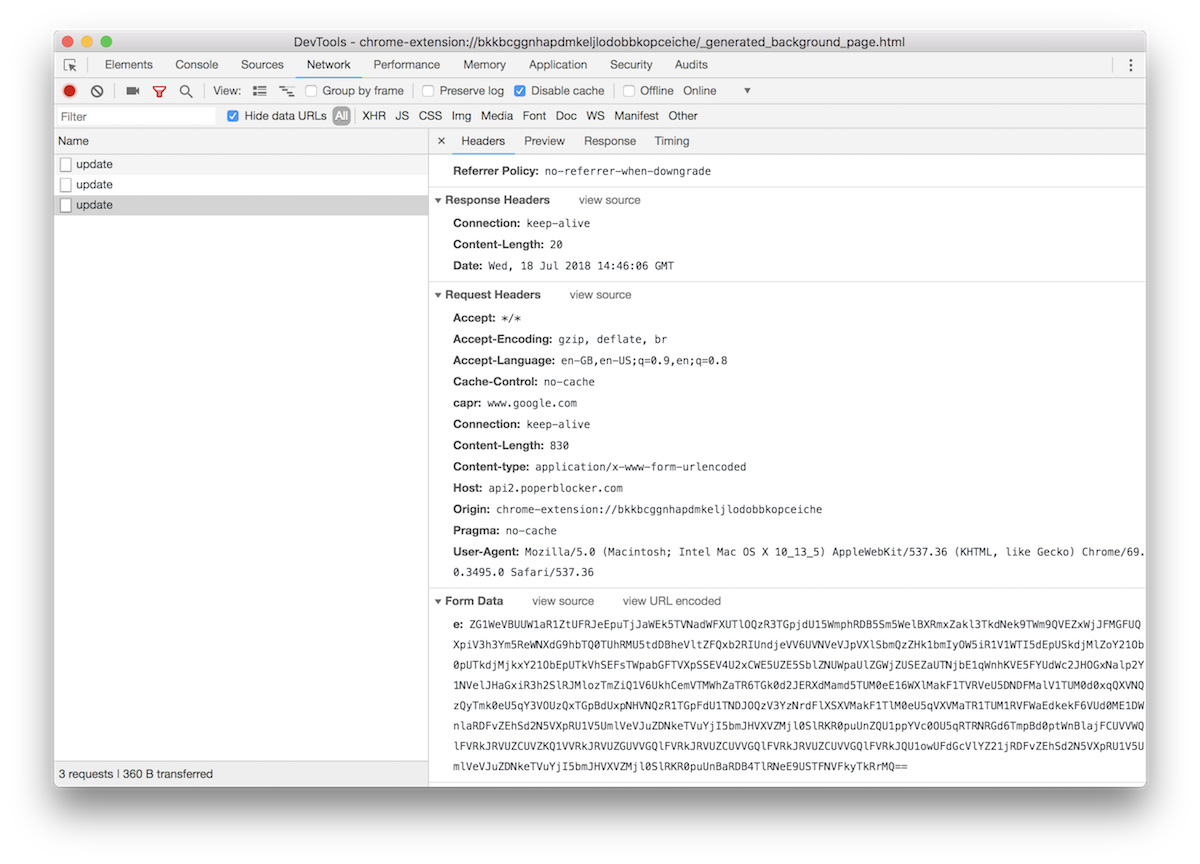Click the Filter text input field

coord(136,116)
